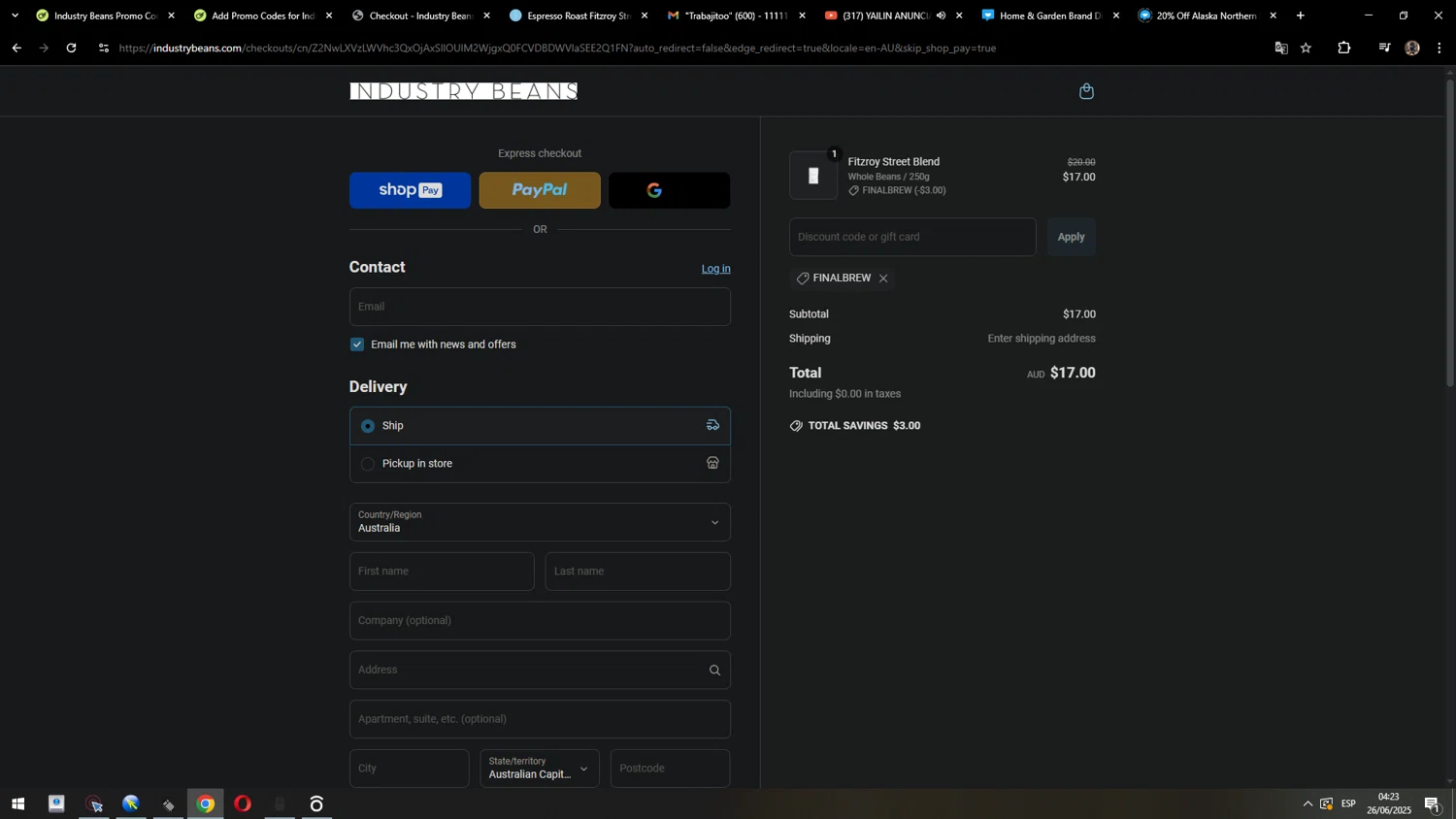Click the page vertical scrollbar
This screenshot has height=819, width=1456.
[1450, 233]
